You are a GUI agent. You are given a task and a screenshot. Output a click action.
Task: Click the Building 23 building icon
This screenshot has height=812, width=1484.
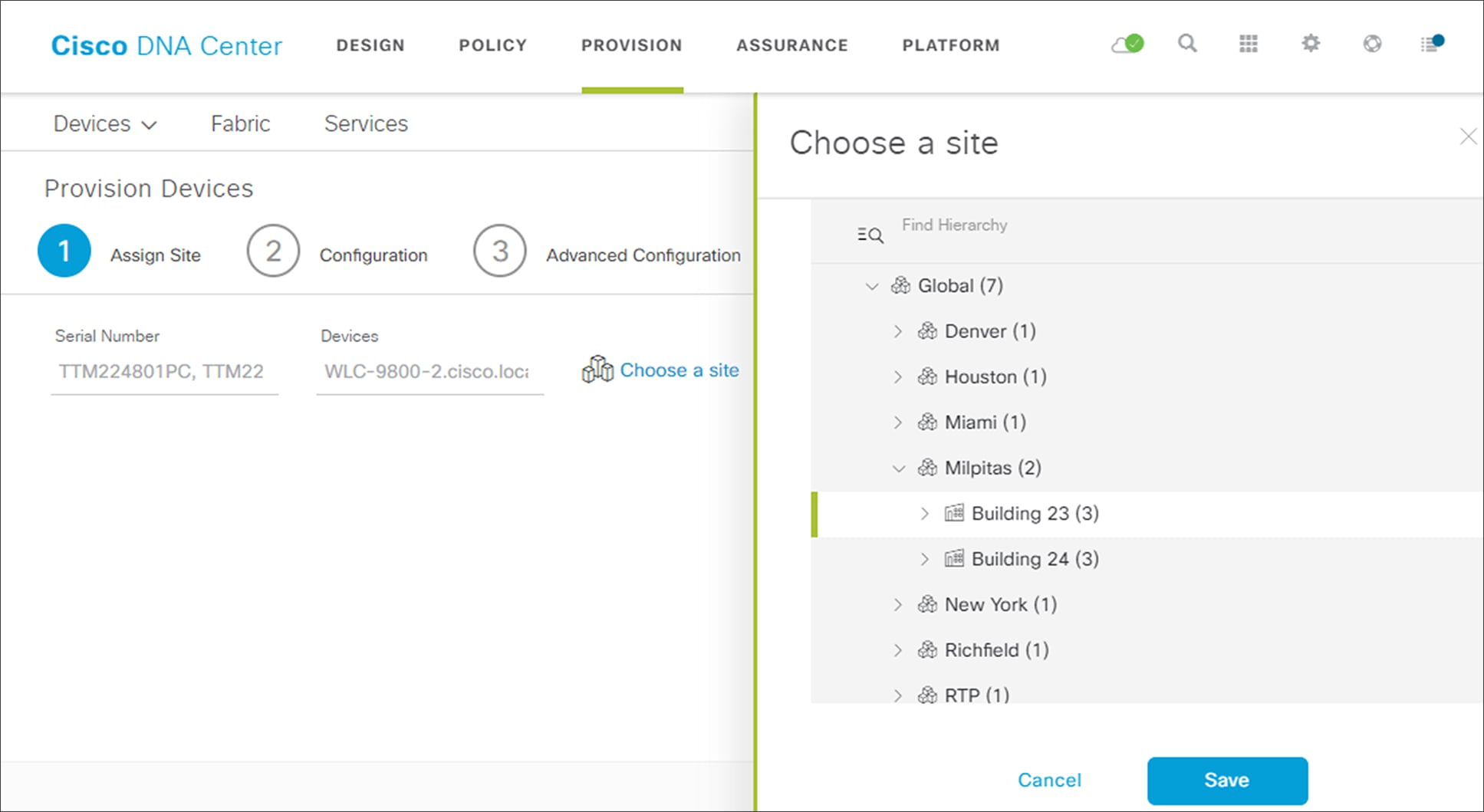(954, 513)
